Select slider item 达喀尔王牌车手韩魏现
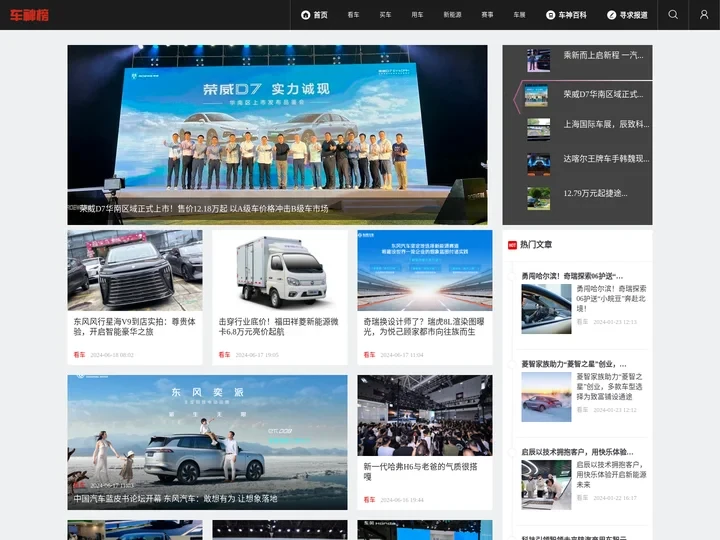 click(606, 158)
